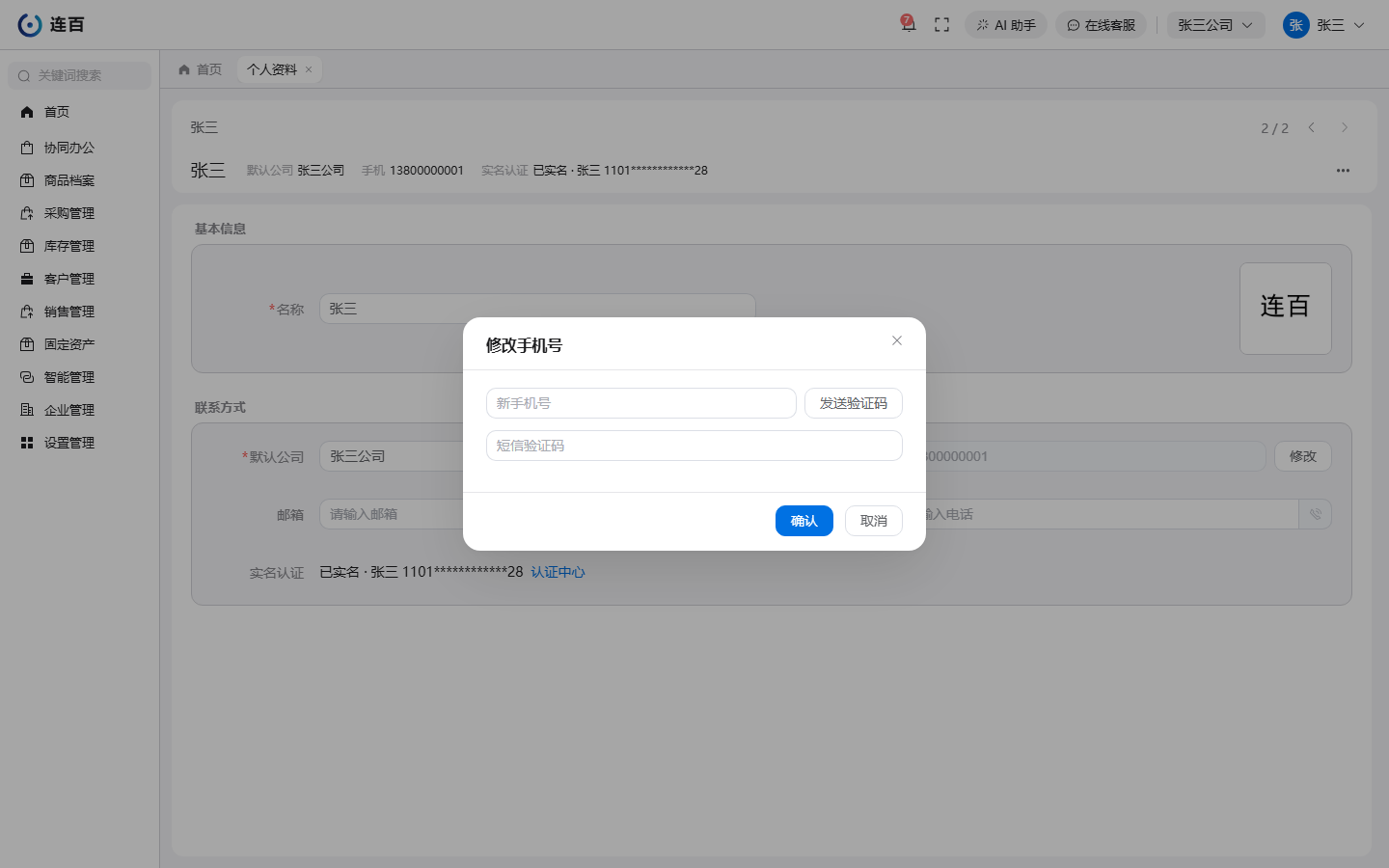Open the 张三 user account dropdown

pyautogui.click(x=1324, y=25)
